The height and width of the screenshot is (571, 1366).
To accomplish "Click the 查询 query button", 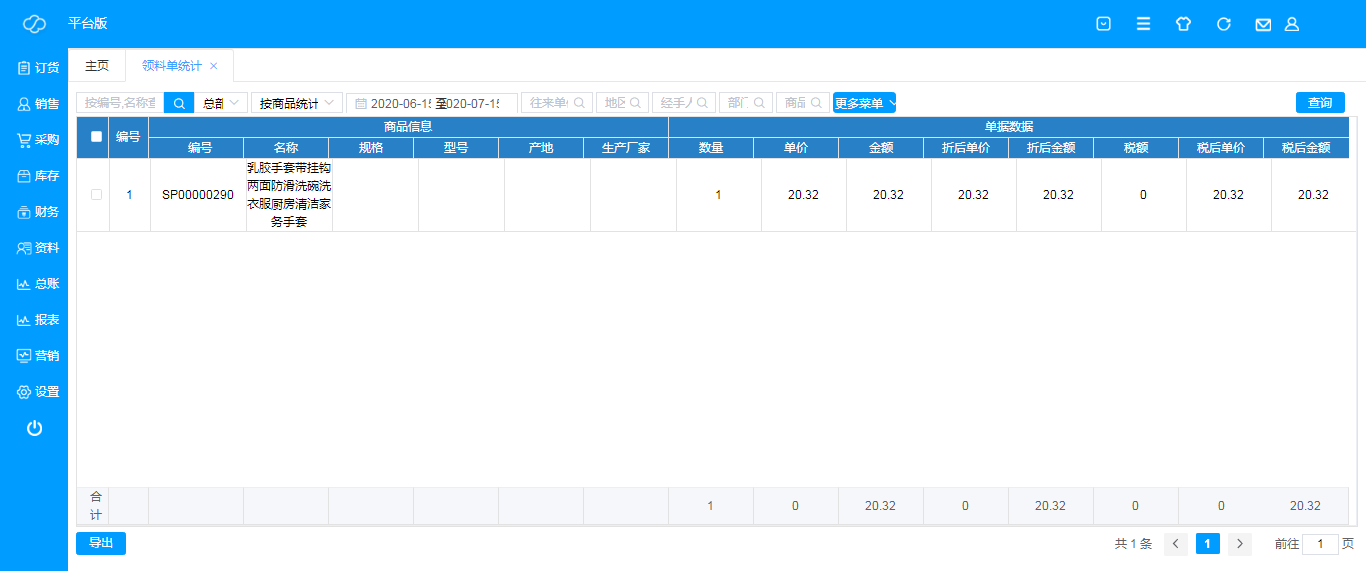I will (1320, 103).
